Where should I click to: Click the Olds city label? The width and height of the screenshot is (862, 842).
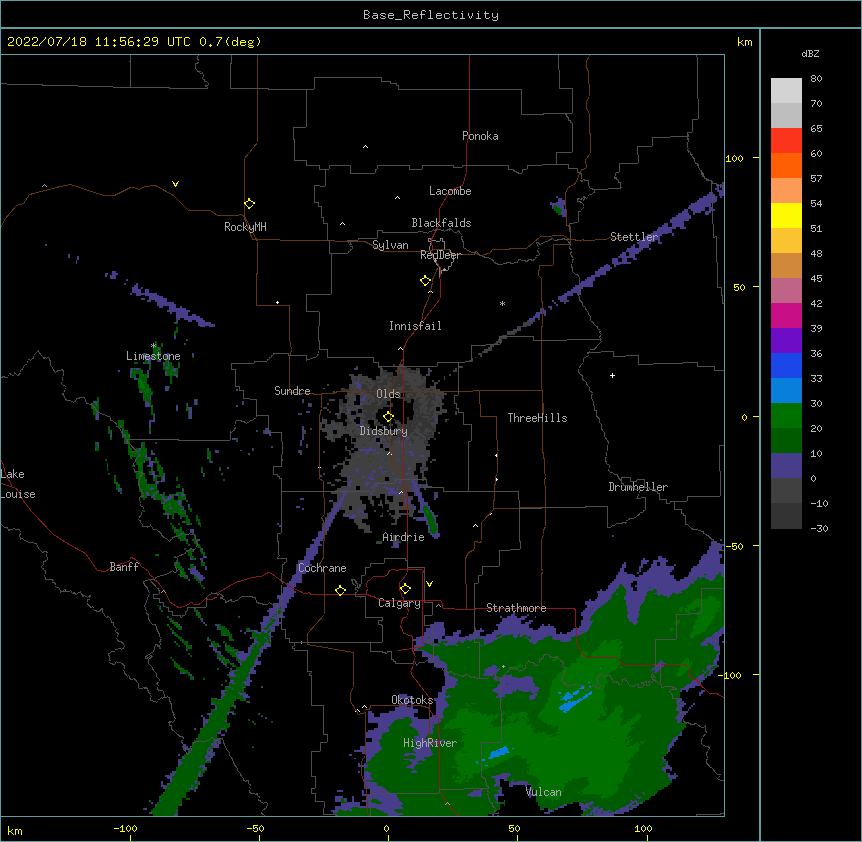(388, 394)
